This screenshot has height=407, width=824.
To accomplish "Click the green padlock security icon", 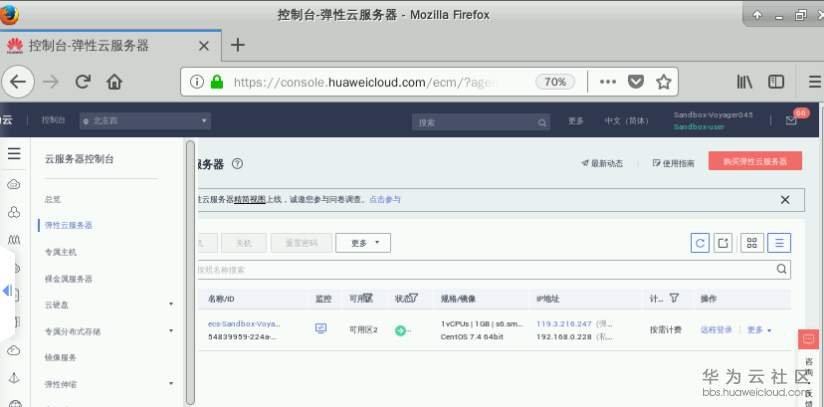I will click(217, 82).
